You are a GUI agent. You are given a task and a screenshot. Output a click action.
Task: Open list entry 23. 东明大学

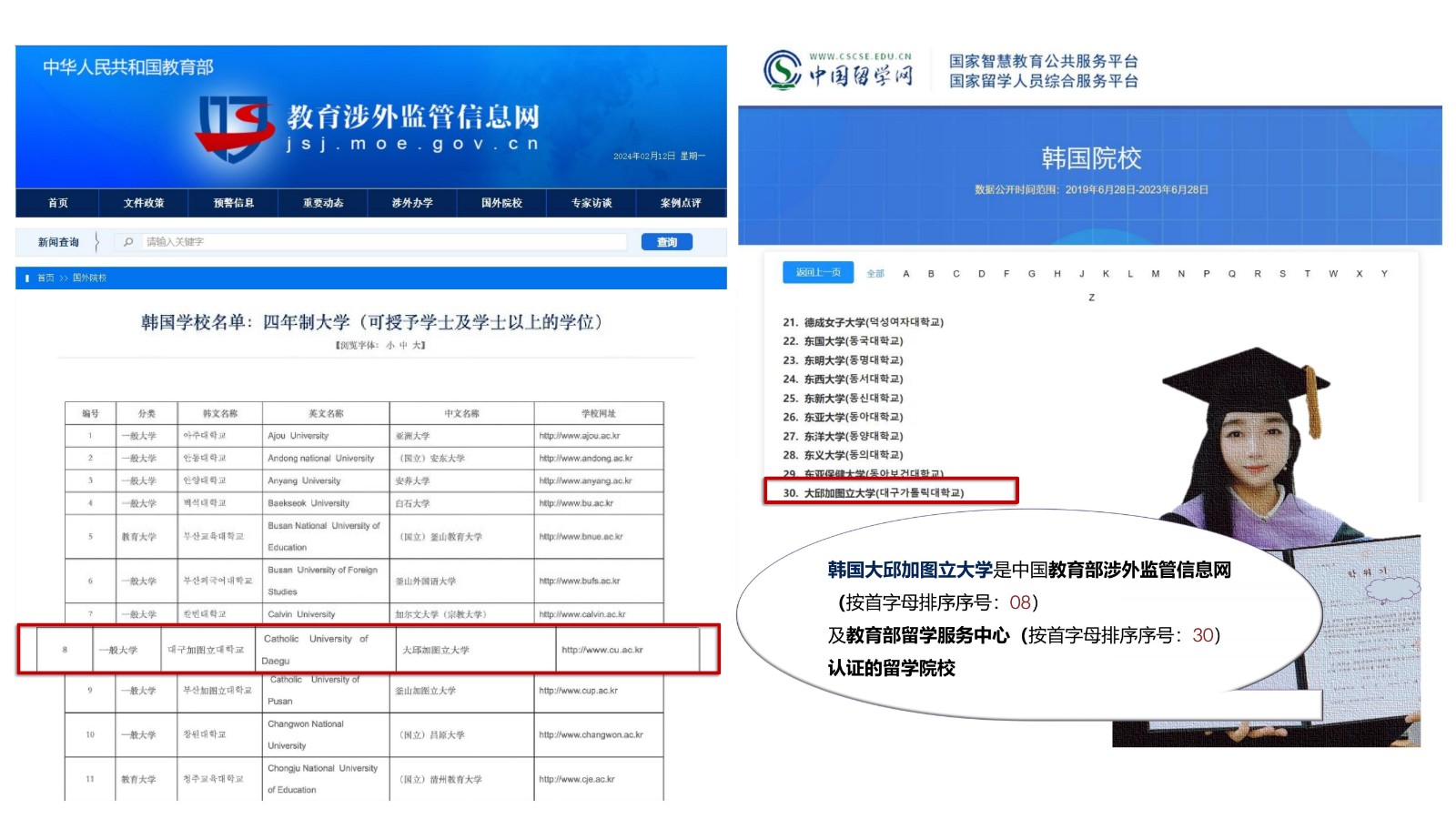tap(844, 360)
